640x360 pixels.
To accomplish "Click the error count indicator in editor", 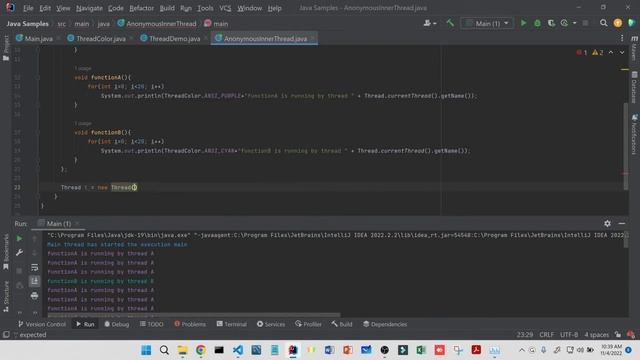I will point(582,52).
